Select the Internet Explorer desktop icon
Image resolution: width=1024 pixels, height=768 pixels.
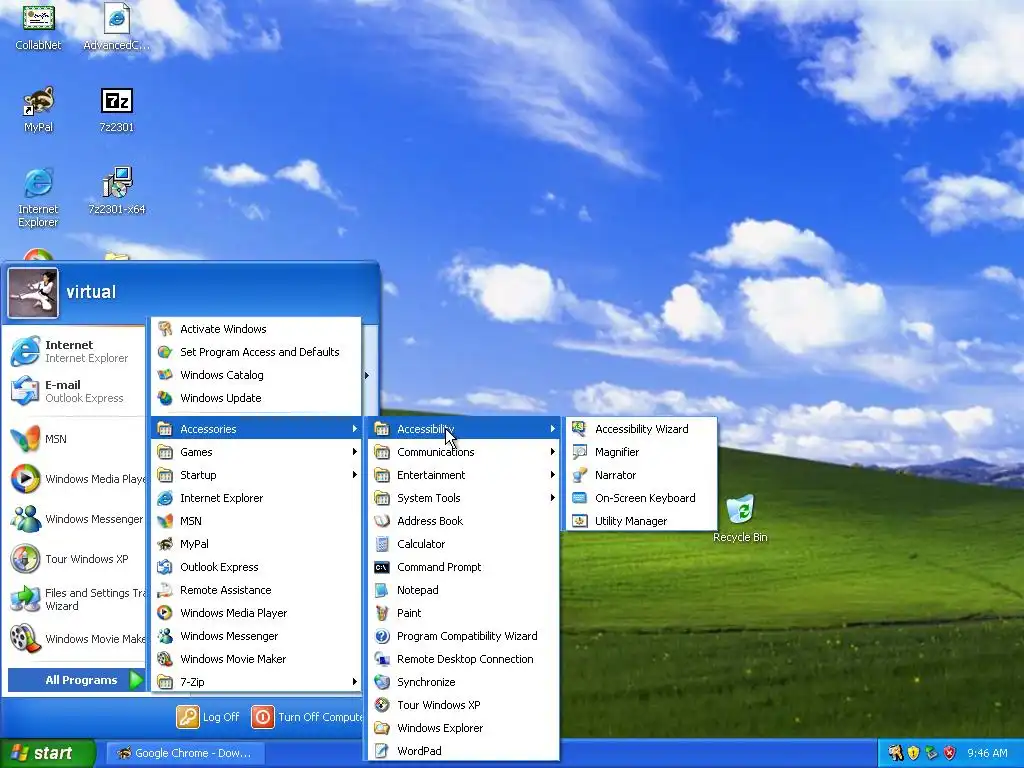pyautogui.click(x=39, y=197)
